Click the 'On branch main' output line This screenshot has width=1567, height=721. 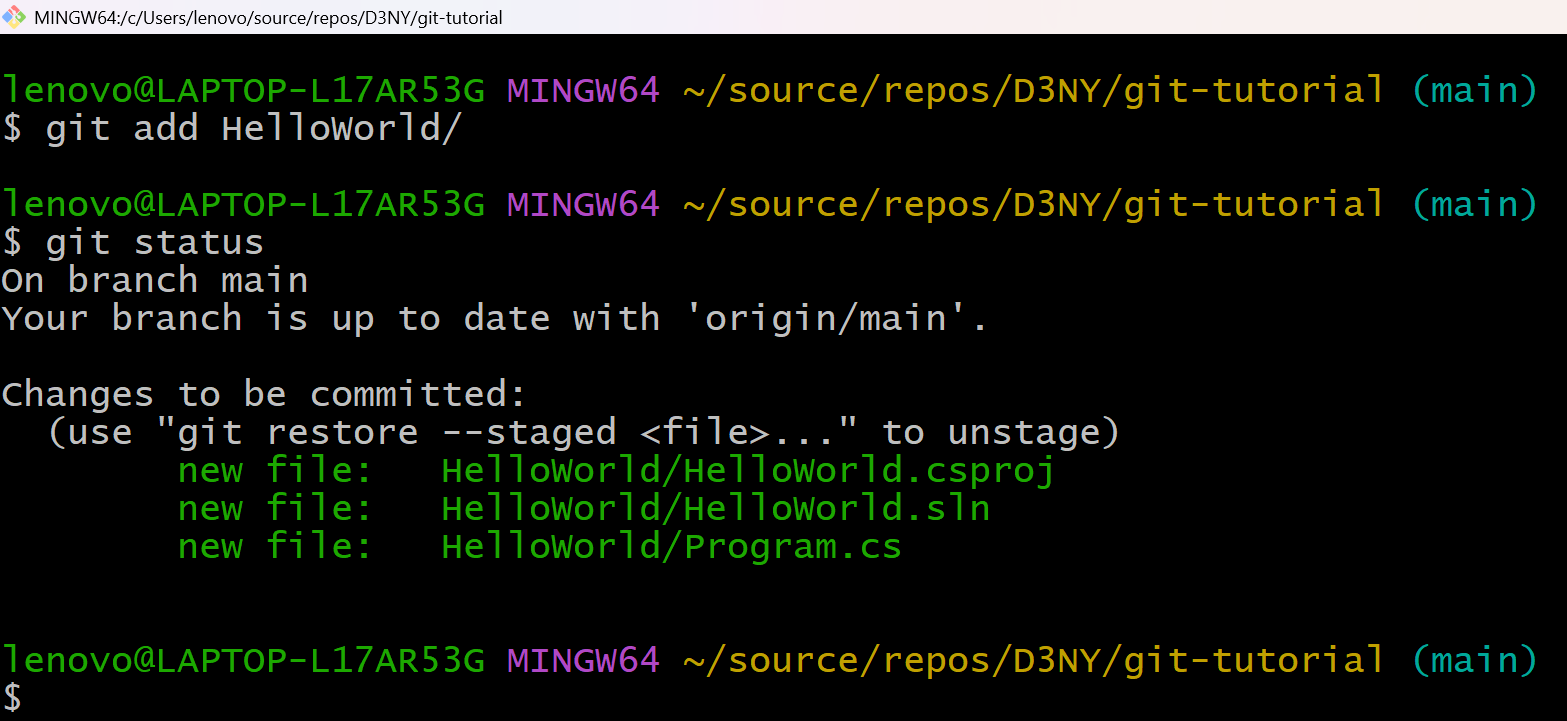point(155,281)
